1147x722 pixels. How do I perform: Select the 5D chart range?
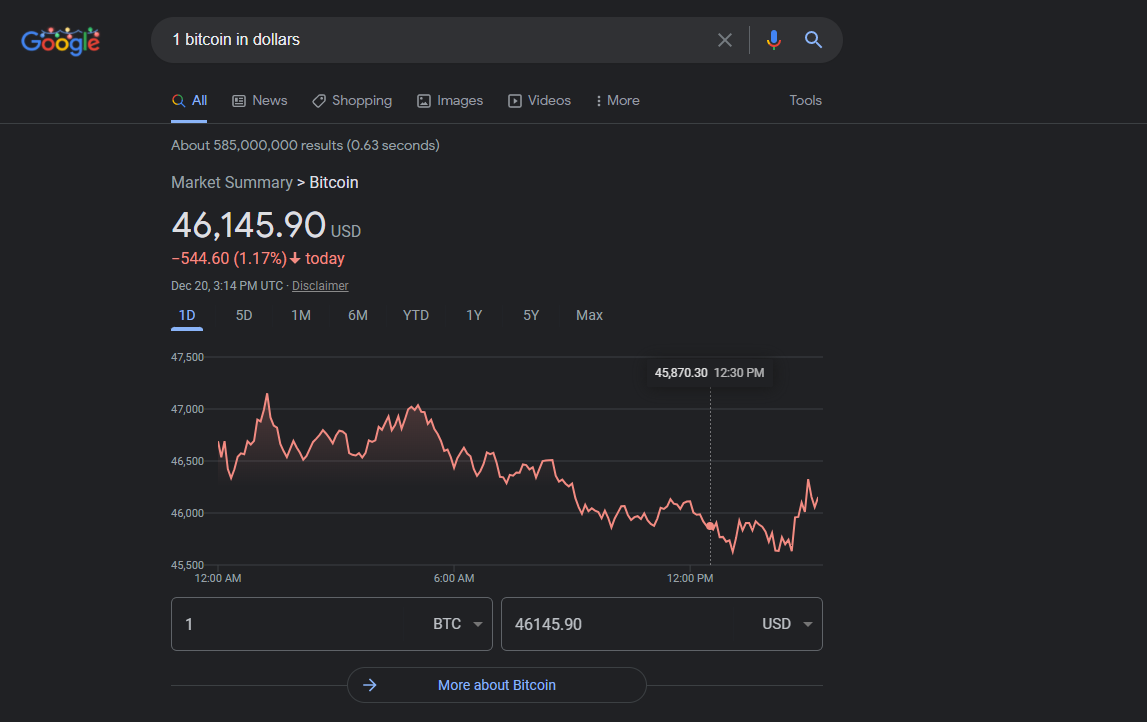(x=244, y=315)
